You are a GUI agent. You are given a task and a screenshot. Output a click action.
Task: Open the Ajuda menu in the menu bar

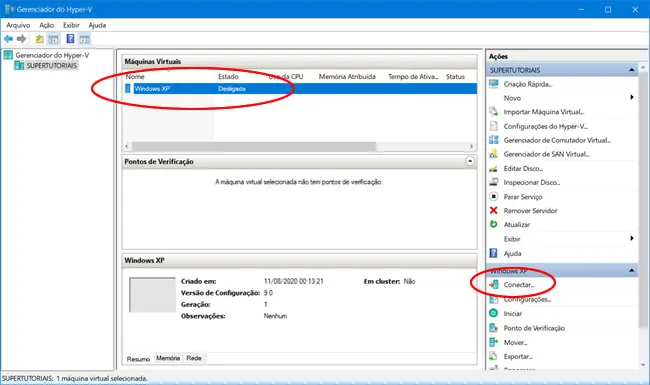click(x=97, y=25)
